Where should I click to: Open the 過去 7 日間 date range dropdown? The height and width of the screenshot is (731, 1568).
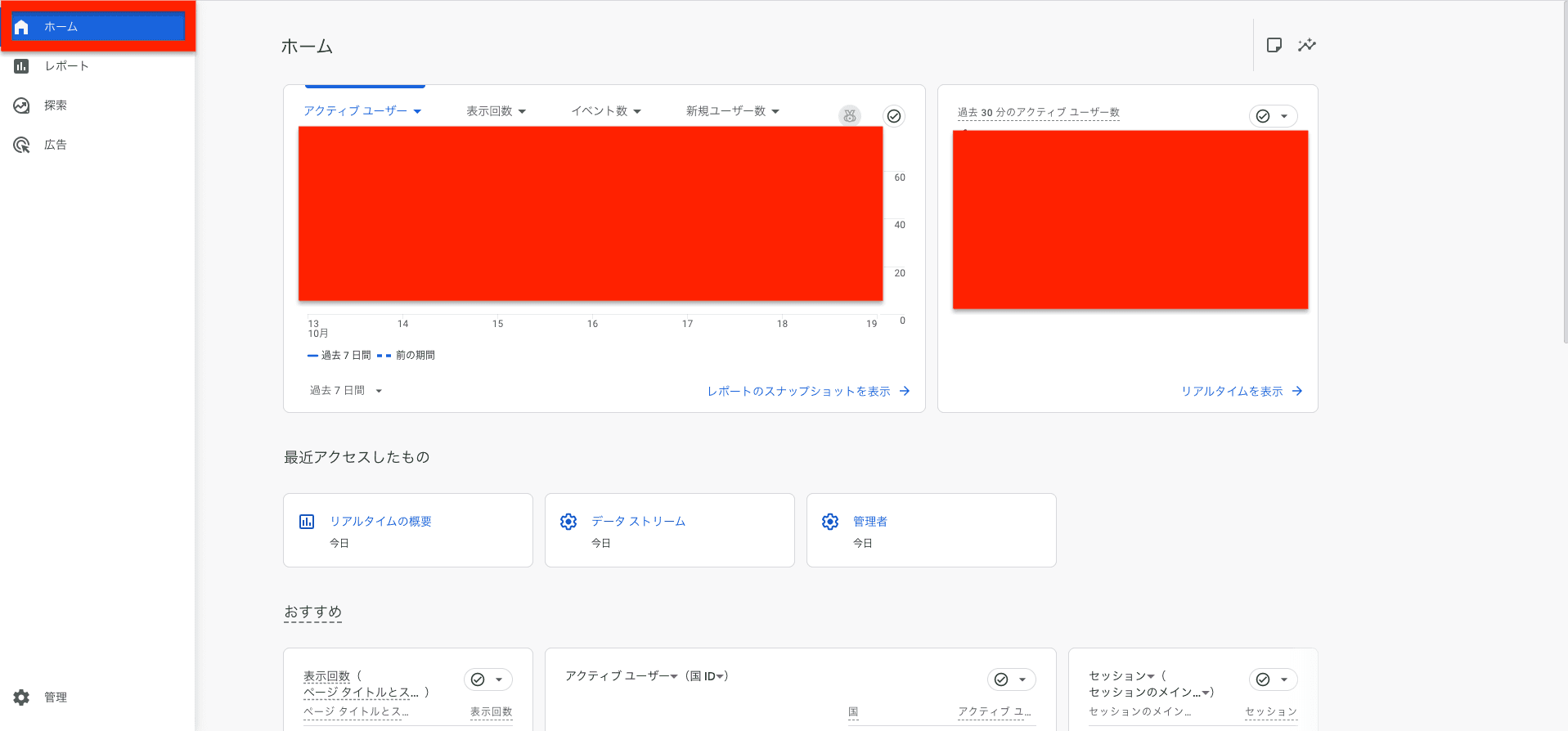click(346, 391)
